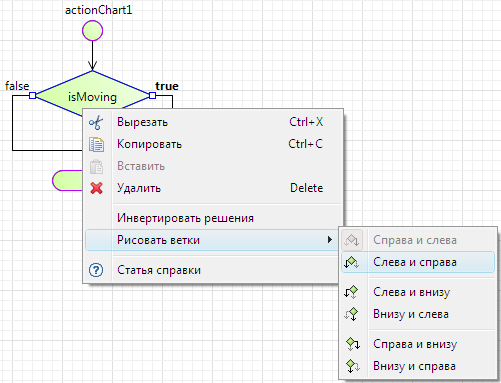The width and height of the screenshot is (501, 383).
Task: Choose Копировать from the context menu
Action: tap(213, 144)
